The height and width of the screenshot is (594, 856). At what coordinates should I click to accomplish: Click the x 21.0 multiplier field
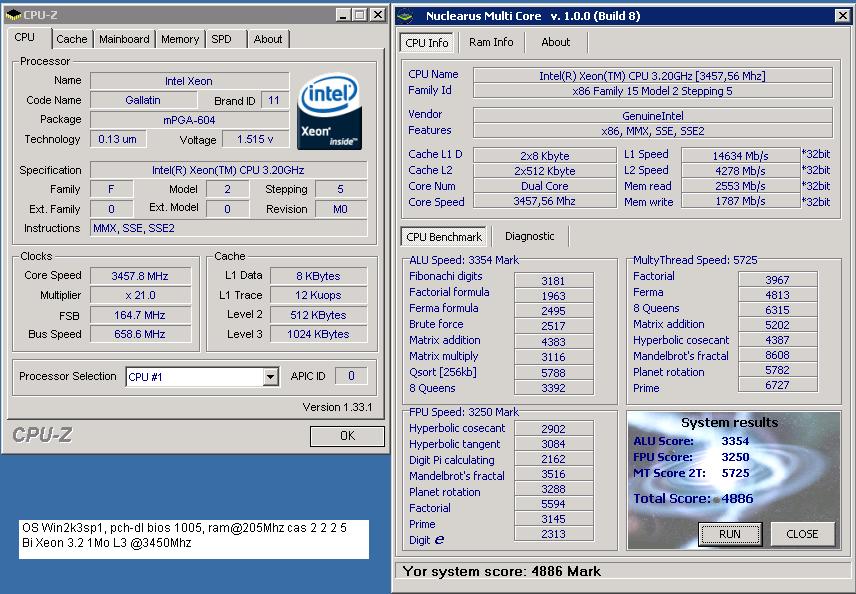tap(140, 295)
